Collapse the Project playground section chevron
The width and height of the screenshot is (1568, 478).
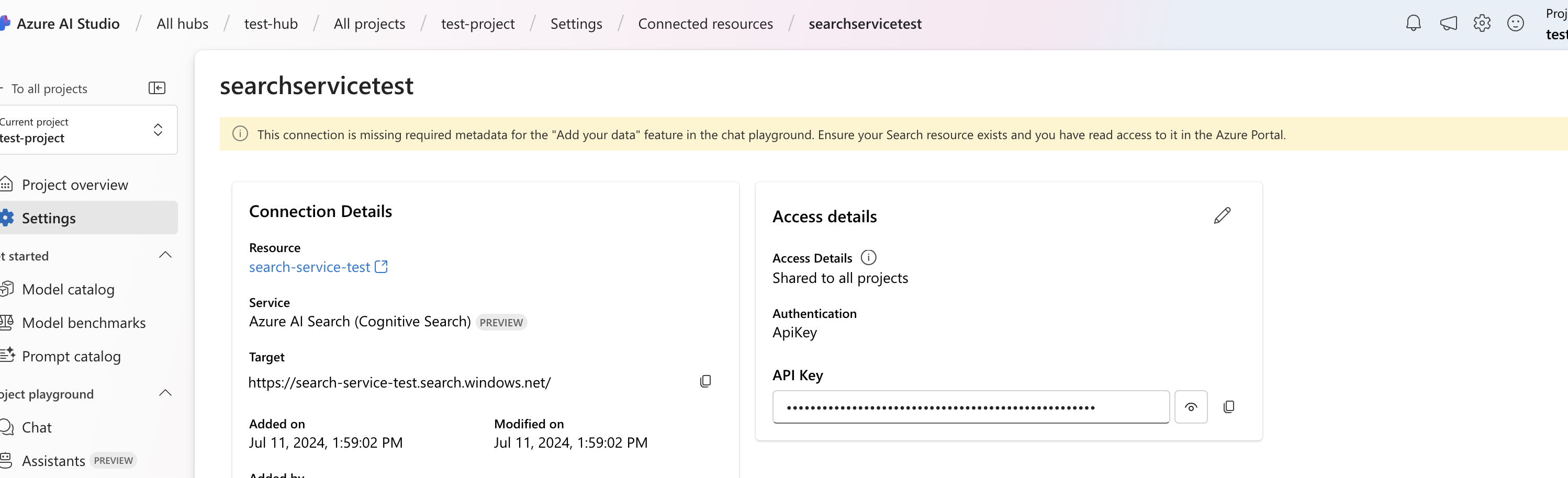165,393
